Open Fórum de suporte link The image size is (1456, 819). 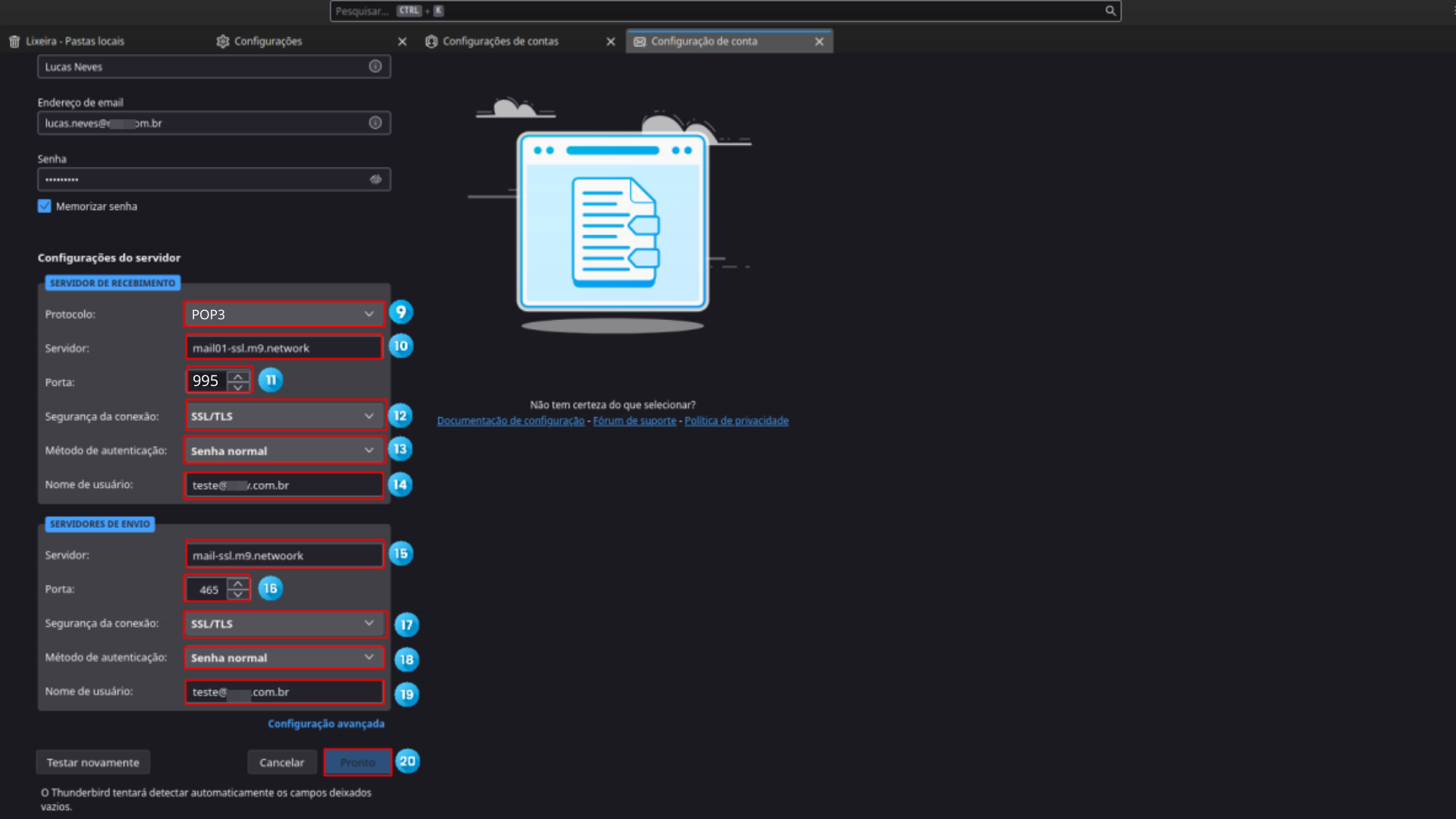click(634, 421)
